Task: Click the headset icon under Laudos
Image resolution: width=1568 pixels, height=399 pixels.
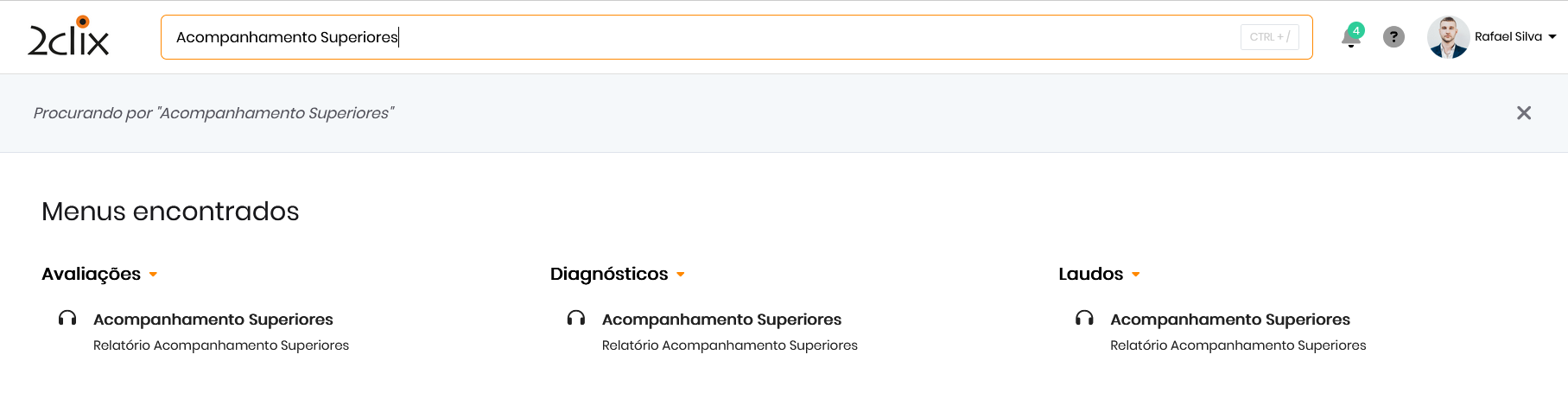Action: point(1084,319)
